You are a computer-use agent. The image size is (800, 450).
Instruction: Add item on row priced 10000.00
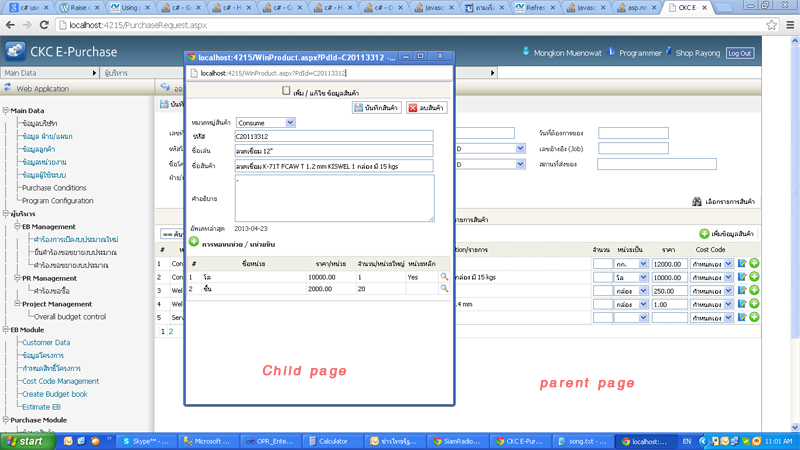coord(754,277)
